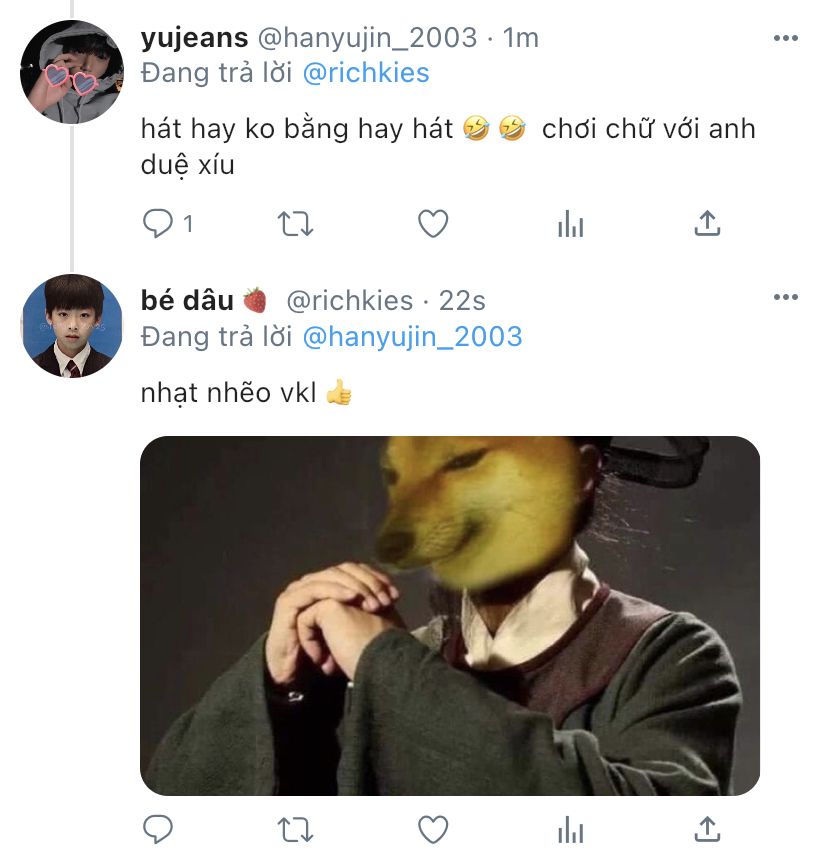Like the bé dâu tweet

pos(433,829)
